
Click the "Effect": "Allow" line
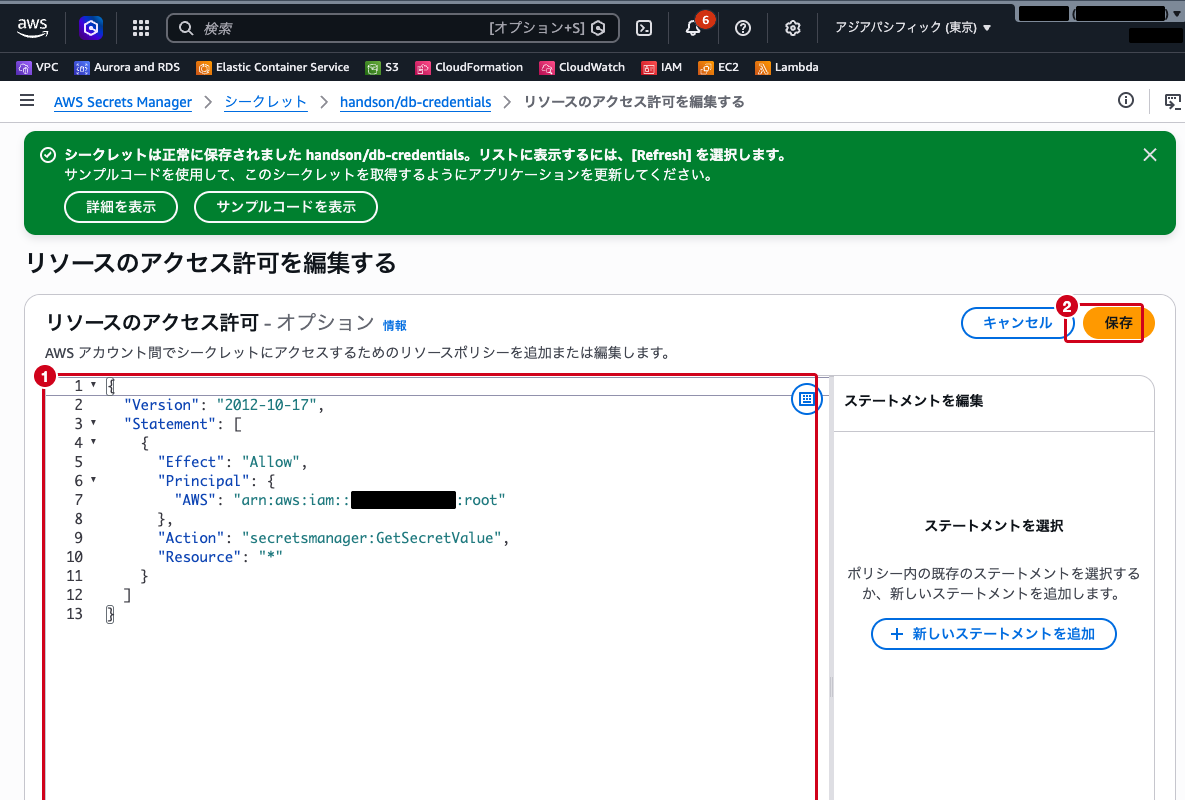pos(232,462)
